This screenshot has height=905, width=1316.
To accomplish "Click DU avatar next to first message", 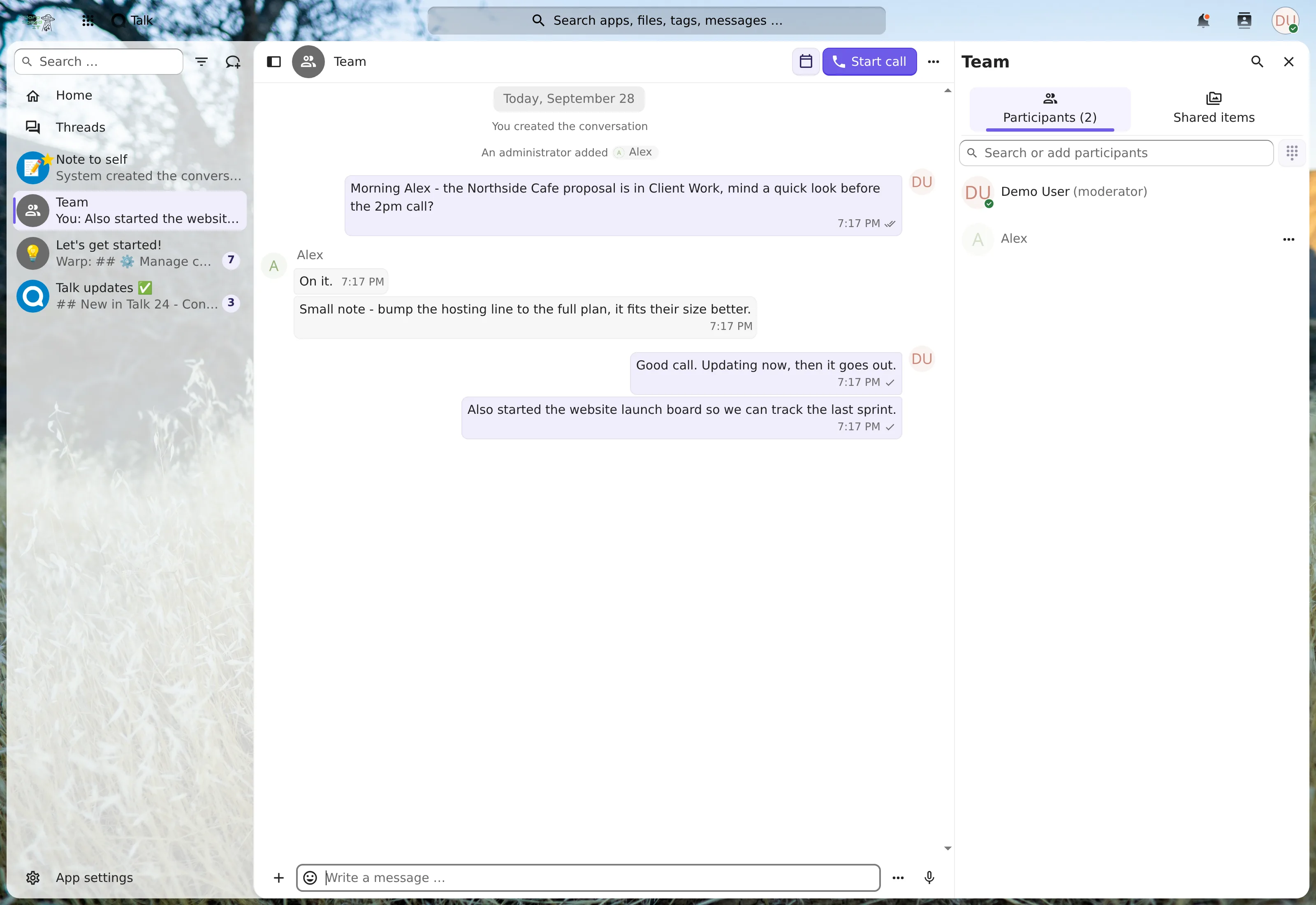I will pos(922,182).
